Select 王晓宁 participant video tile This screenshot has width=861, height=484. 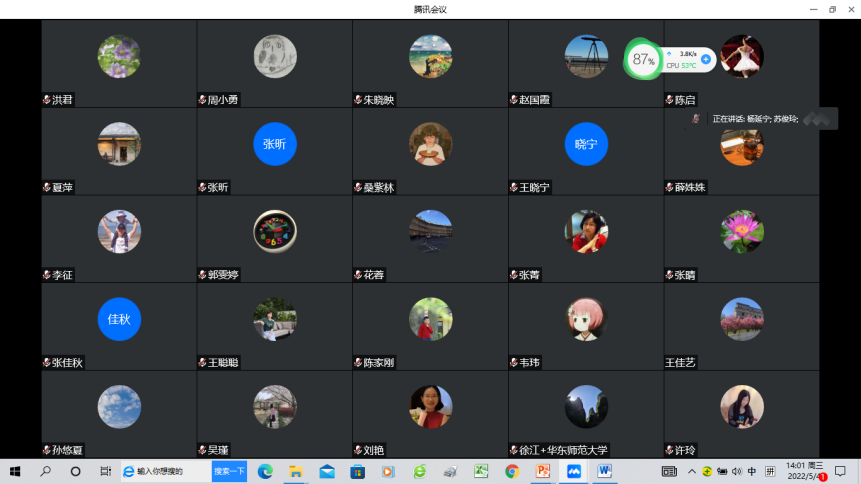[x=585, y=152]
